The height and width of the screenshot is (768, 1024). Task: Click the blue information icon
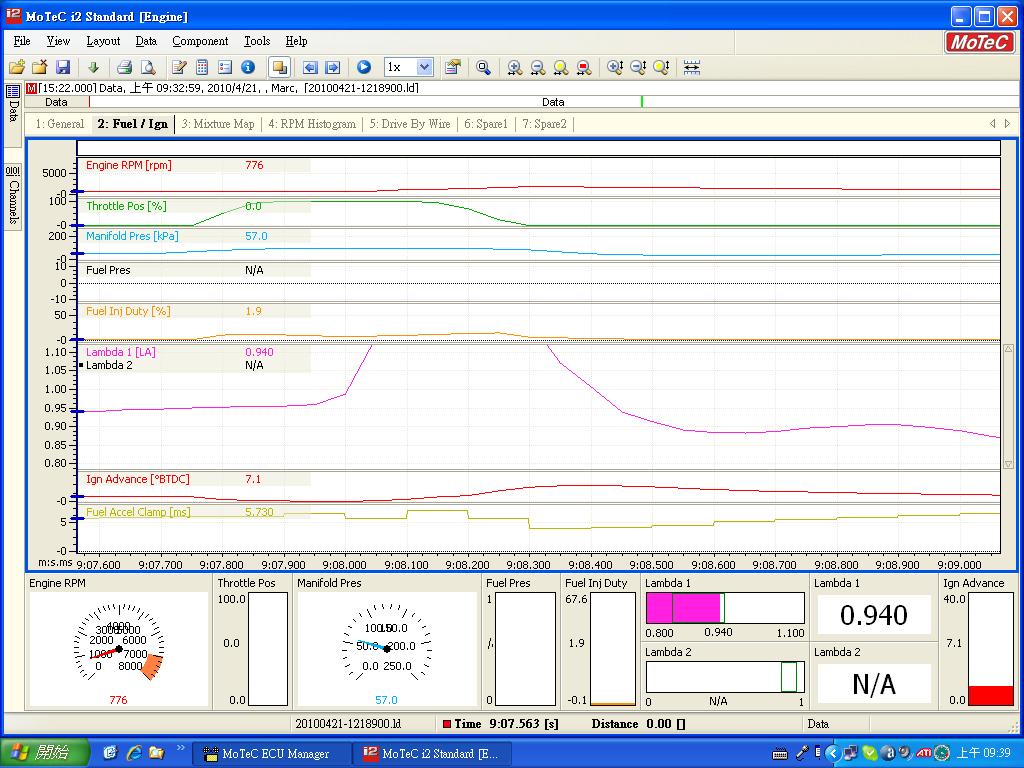pyautogui.click(x=248, y=67)
